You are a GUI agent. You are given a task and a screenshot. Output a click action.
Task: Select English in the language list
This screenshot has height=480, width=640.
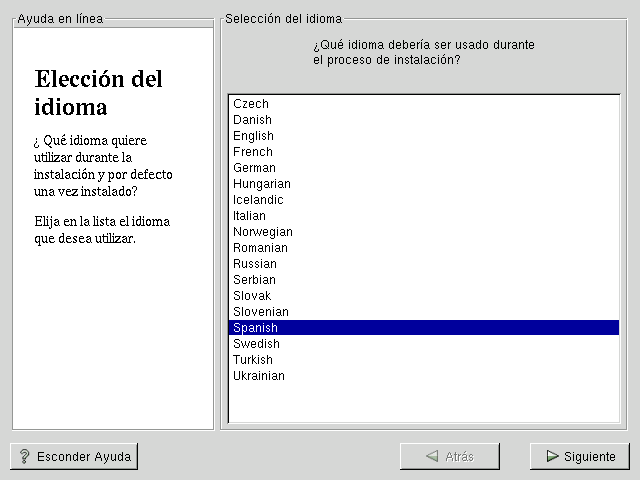[253, 136]
